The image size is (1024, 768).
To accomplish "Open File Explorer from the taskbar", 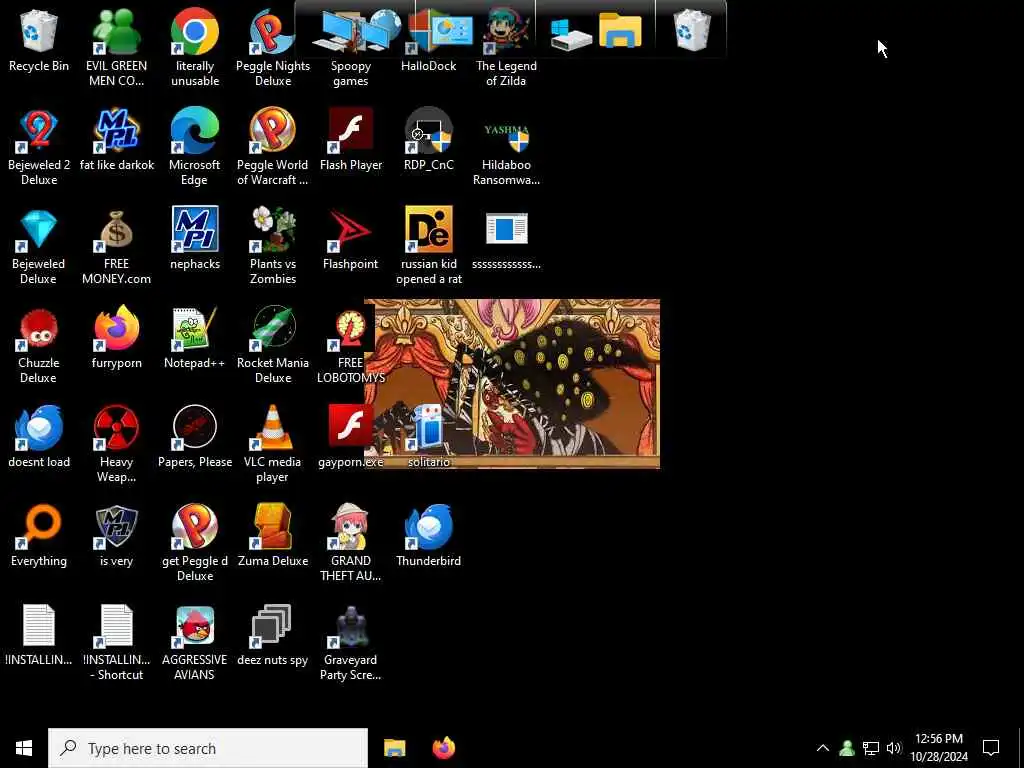I will (394, 748).
